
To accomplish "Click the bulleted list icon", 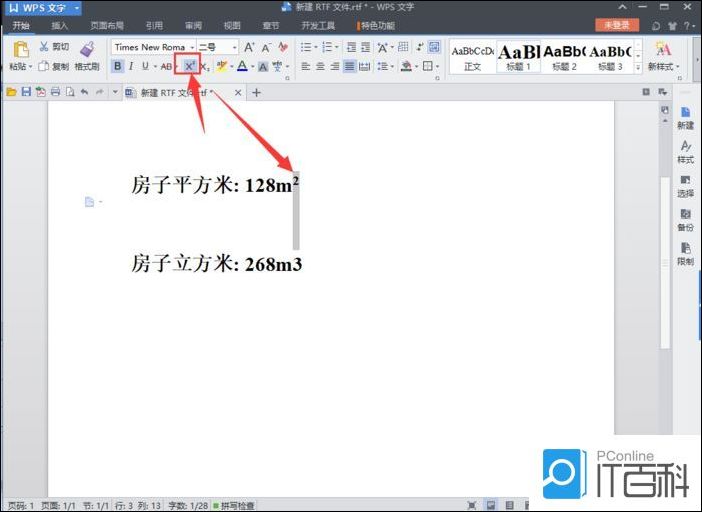I will click(x=306, y=47).
